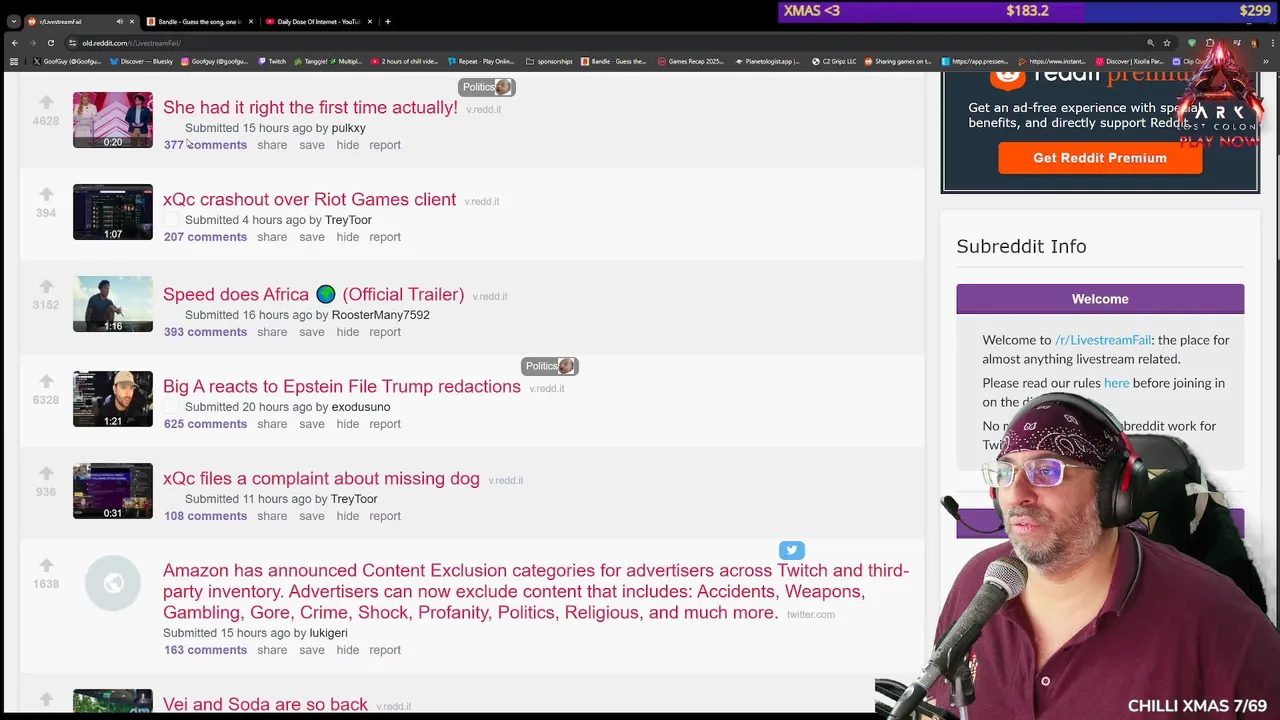Open /r/LivestreamFail link in Welcome text

pyautogui.click(x=1103, y=340)
